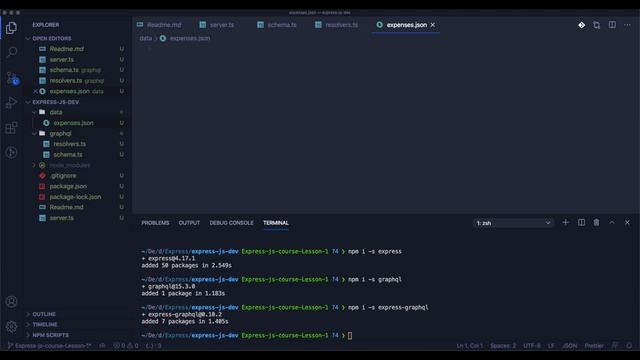Click the Prettier status bar item
This screenshot has width=640, height=360.
tap(594, 345)
